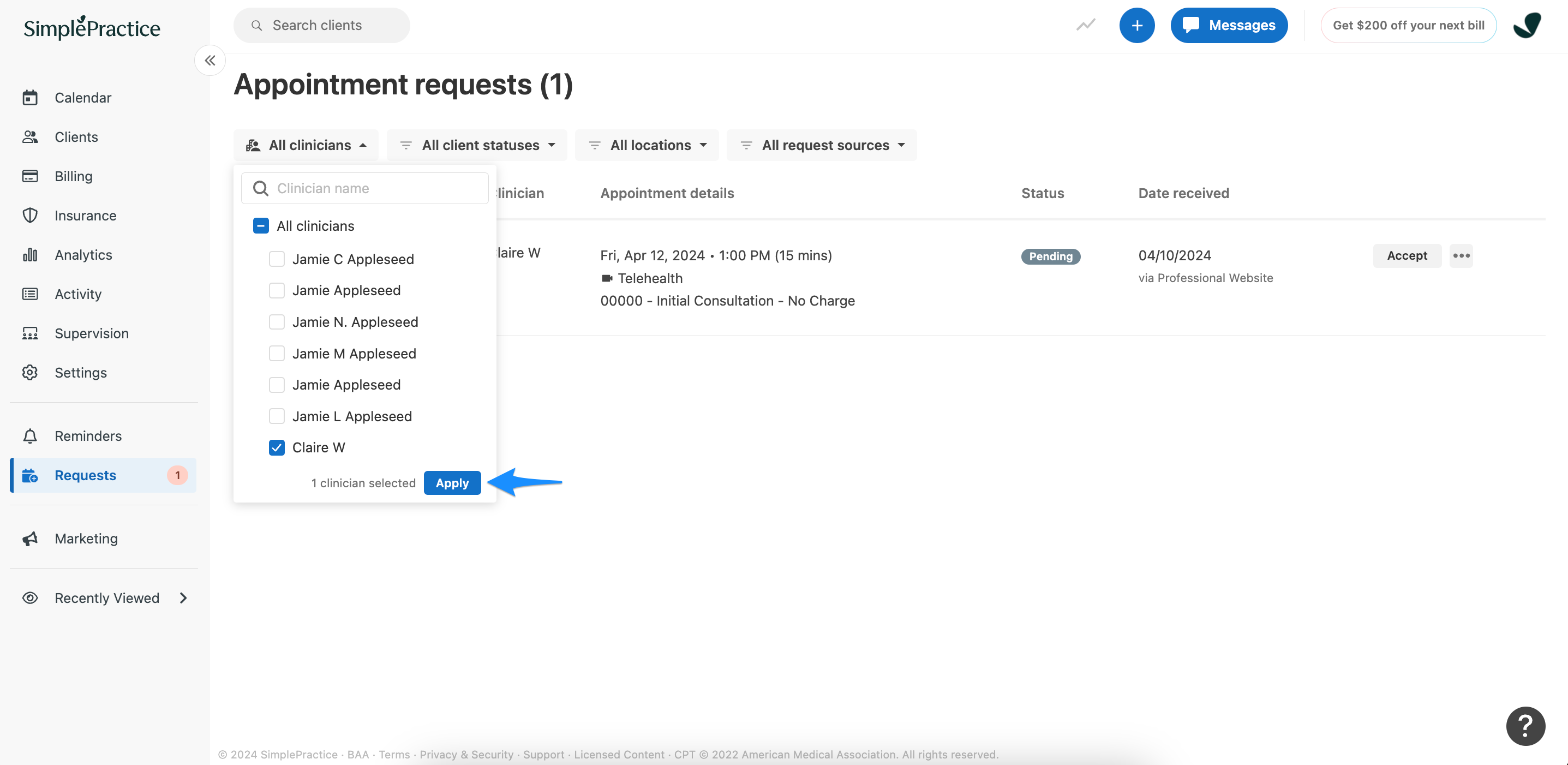The width and height of the screenshot is (1568, 765).
Task: Click the Supervision icon in sidebar
Action: (30, 333)
